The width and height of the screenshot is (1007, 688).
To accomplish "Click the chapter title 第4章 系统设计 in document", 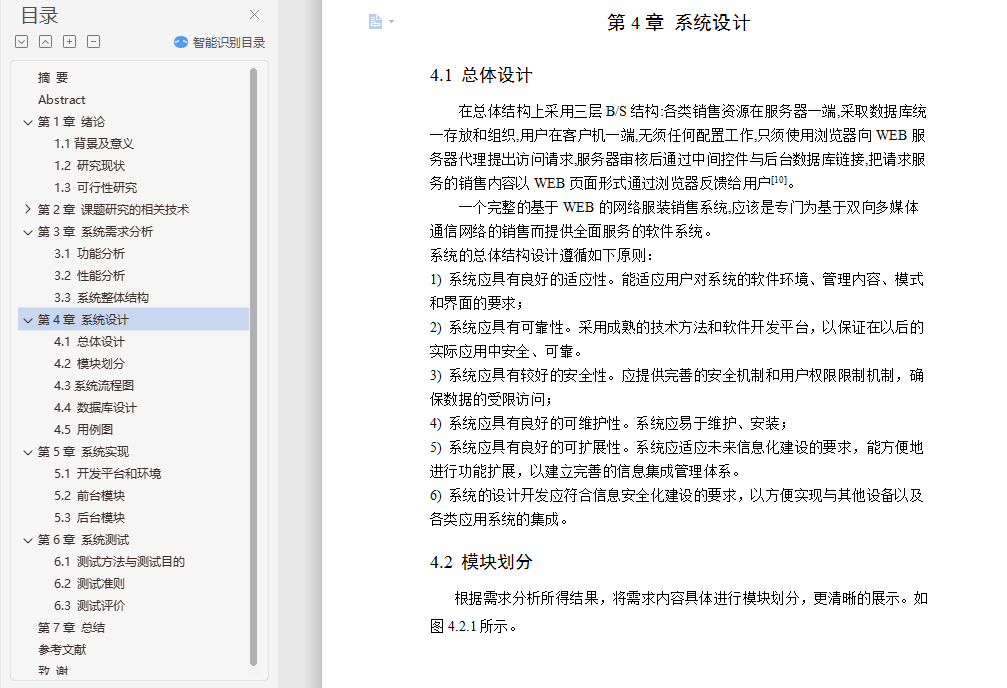I will click(679, 23).
